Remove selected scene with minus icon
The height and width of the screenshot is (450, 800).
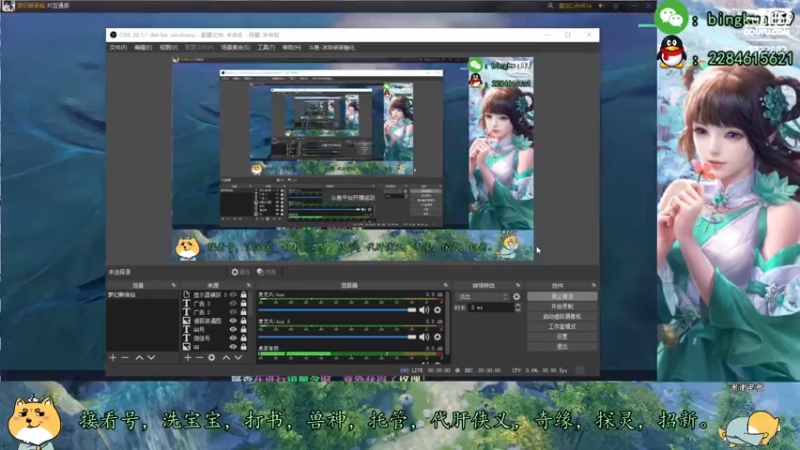pos(125,358)
